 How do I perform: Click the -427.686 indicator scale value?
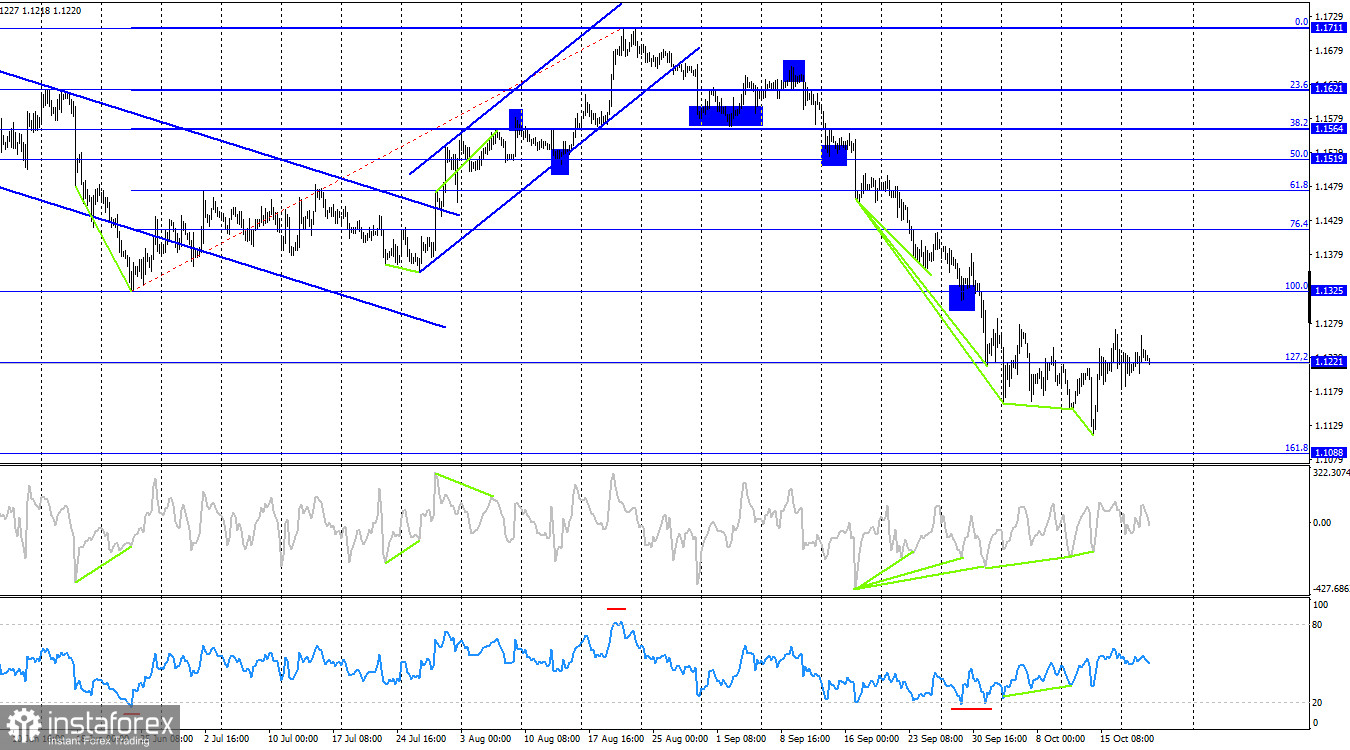coord(1330,590)
